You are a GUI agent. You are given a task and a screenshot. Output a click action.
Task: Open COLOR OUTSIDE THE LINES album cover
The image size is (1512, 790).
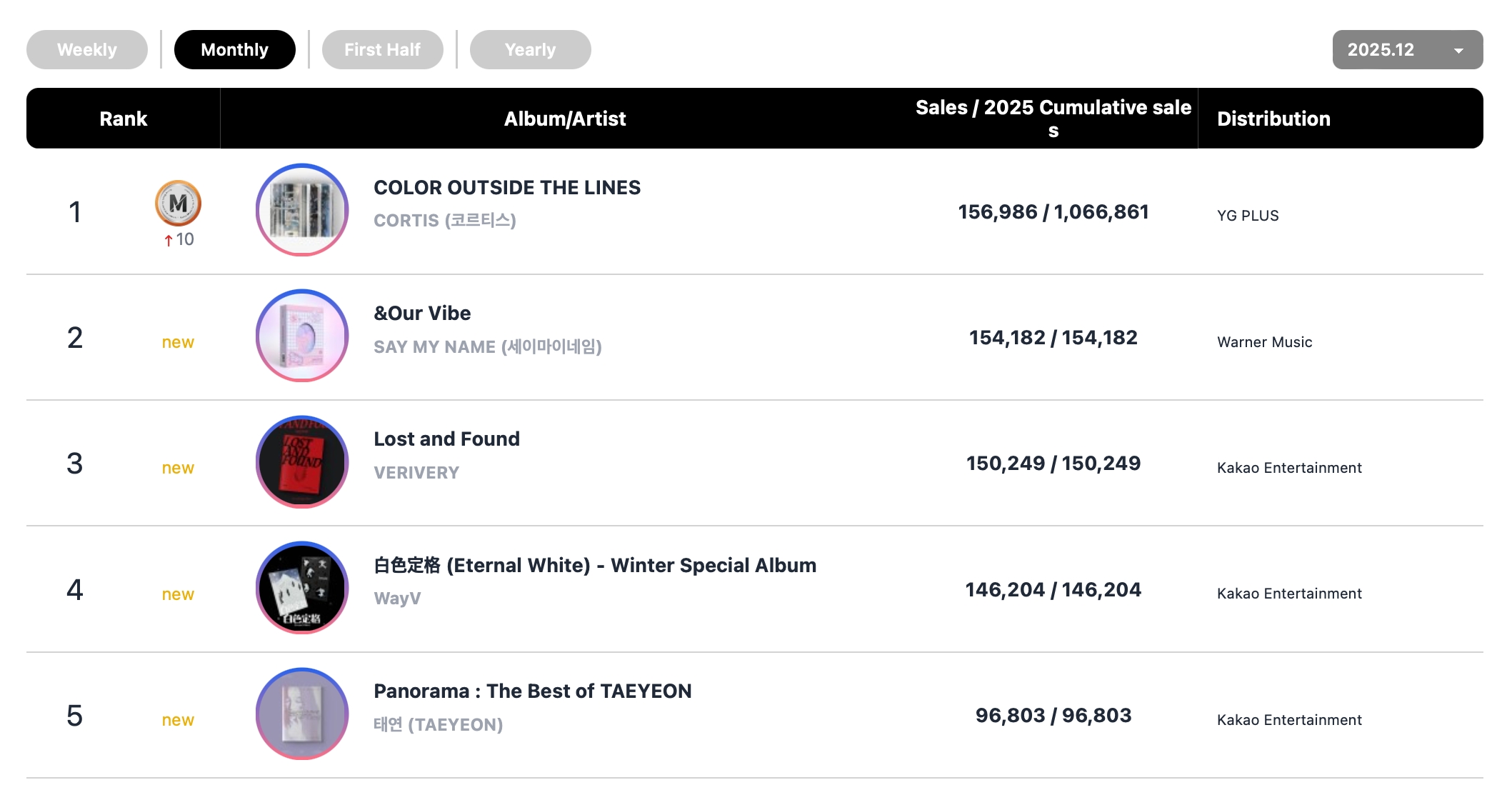[302, 210]
